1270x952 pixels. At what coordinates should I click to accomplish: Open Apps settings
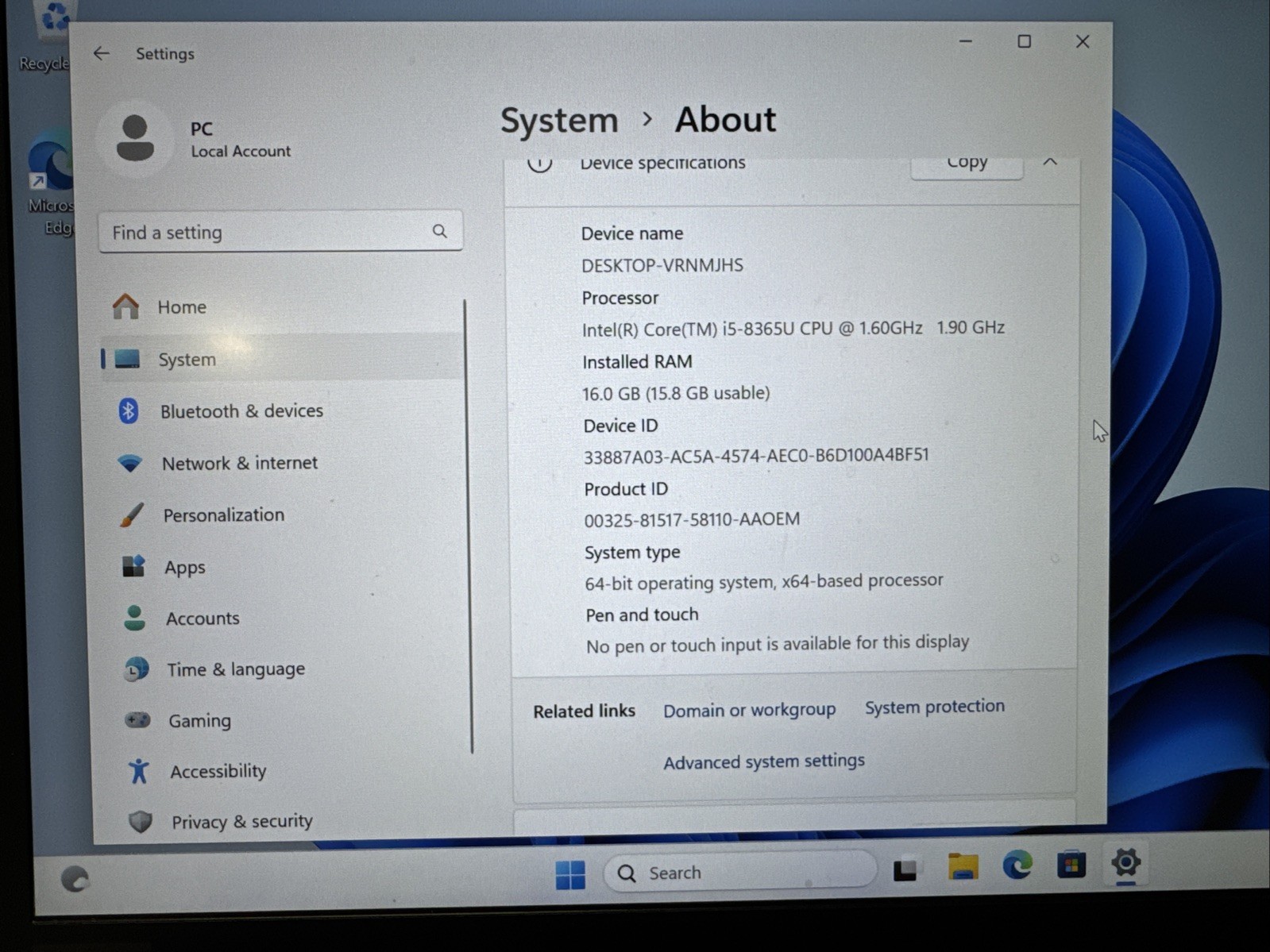(284, 567)
